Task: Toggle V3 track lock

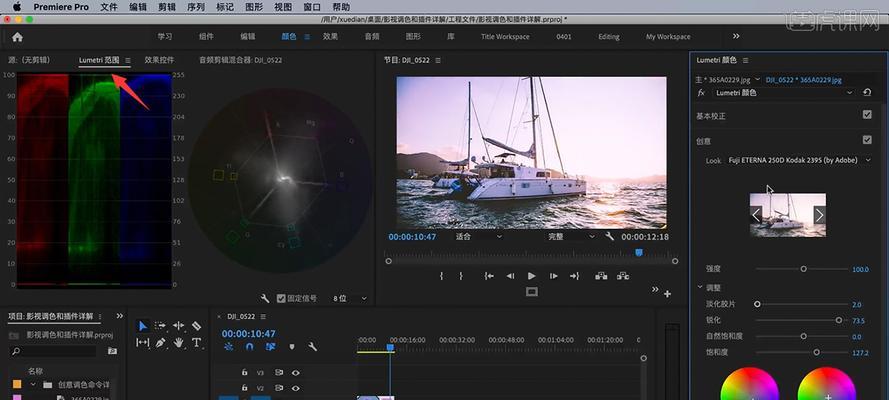Action: pos(244,372)
